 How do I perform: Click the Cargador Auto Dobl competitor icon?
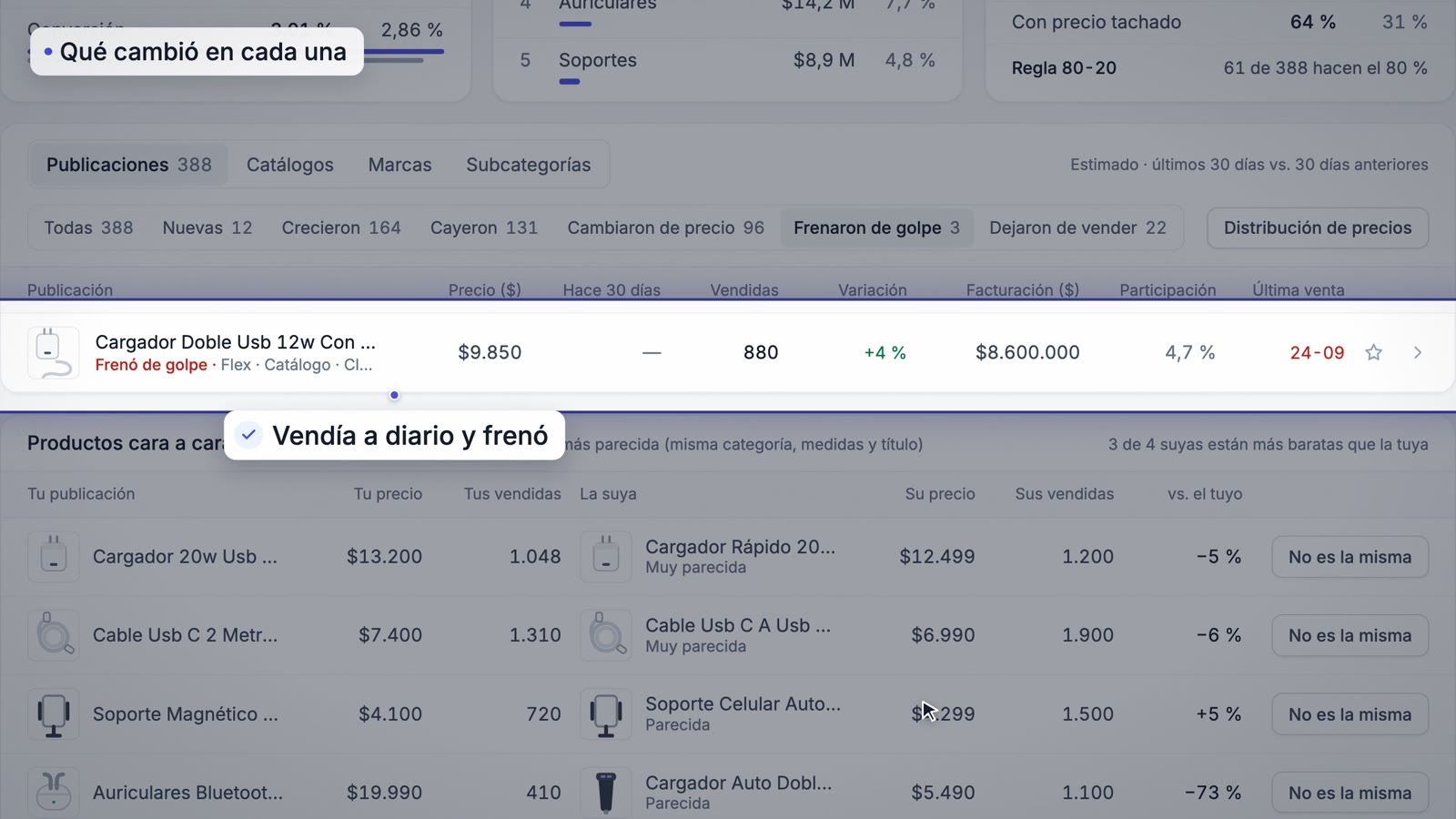coord(606,793)
